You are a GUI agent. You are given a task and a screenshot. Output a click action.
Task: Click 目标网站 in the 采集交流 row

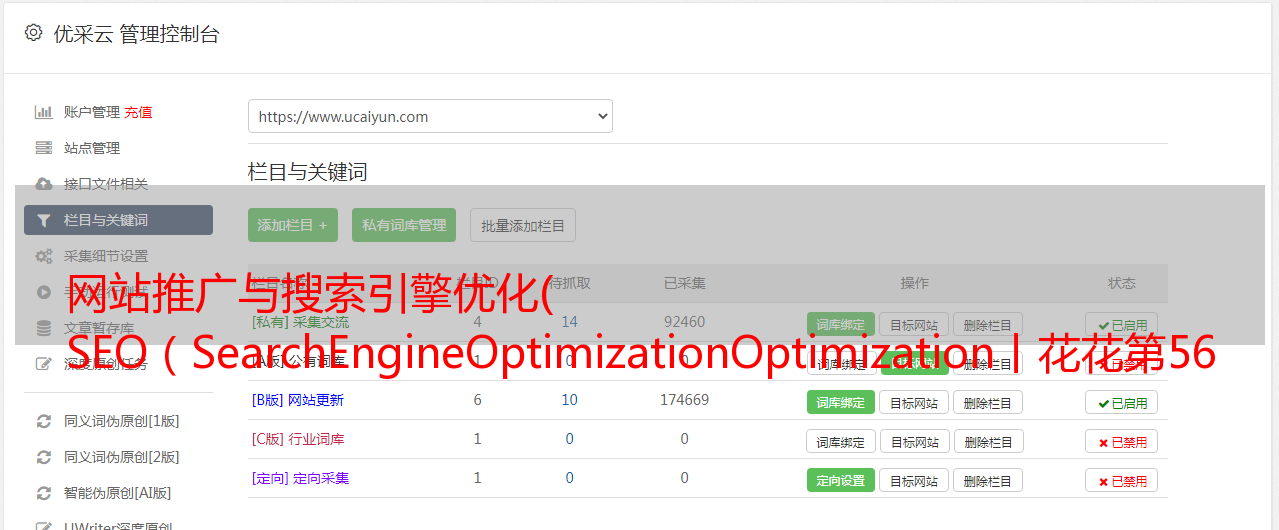point(914,324)
